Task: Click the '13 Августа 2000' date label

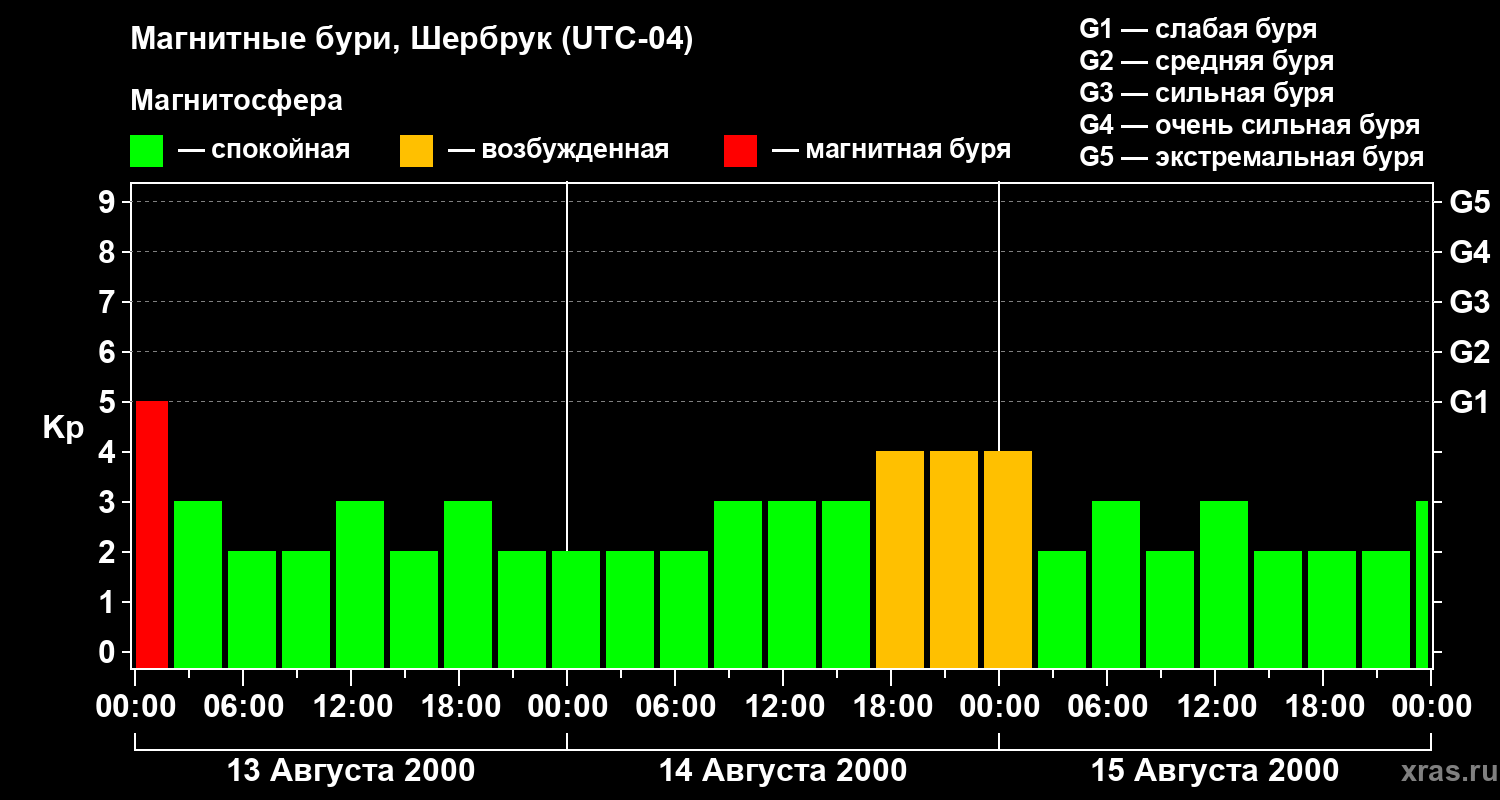Action: (x=351, y=771)
